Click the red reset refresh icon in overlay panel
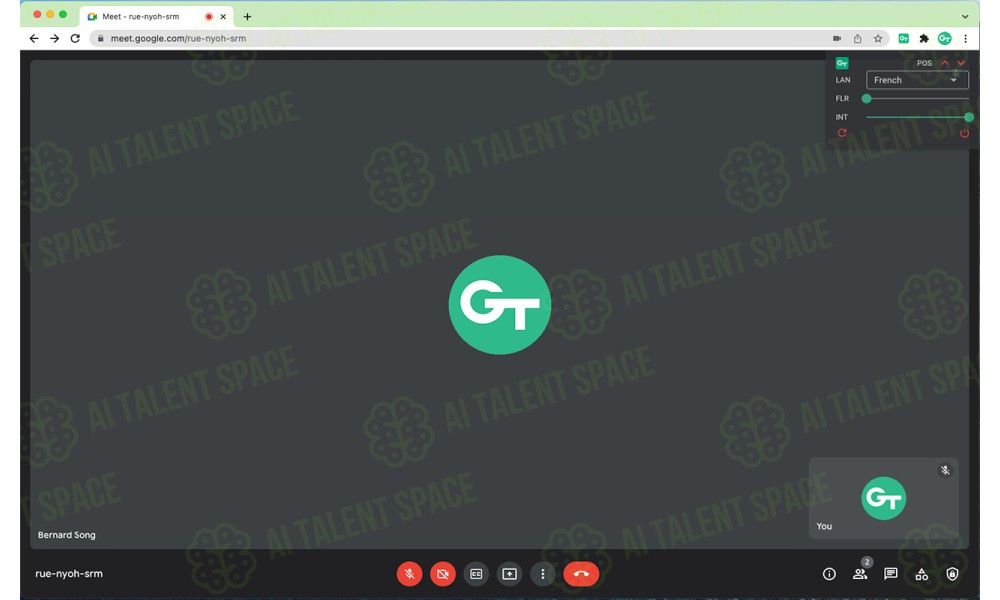1000x600 pixels. 842,133
